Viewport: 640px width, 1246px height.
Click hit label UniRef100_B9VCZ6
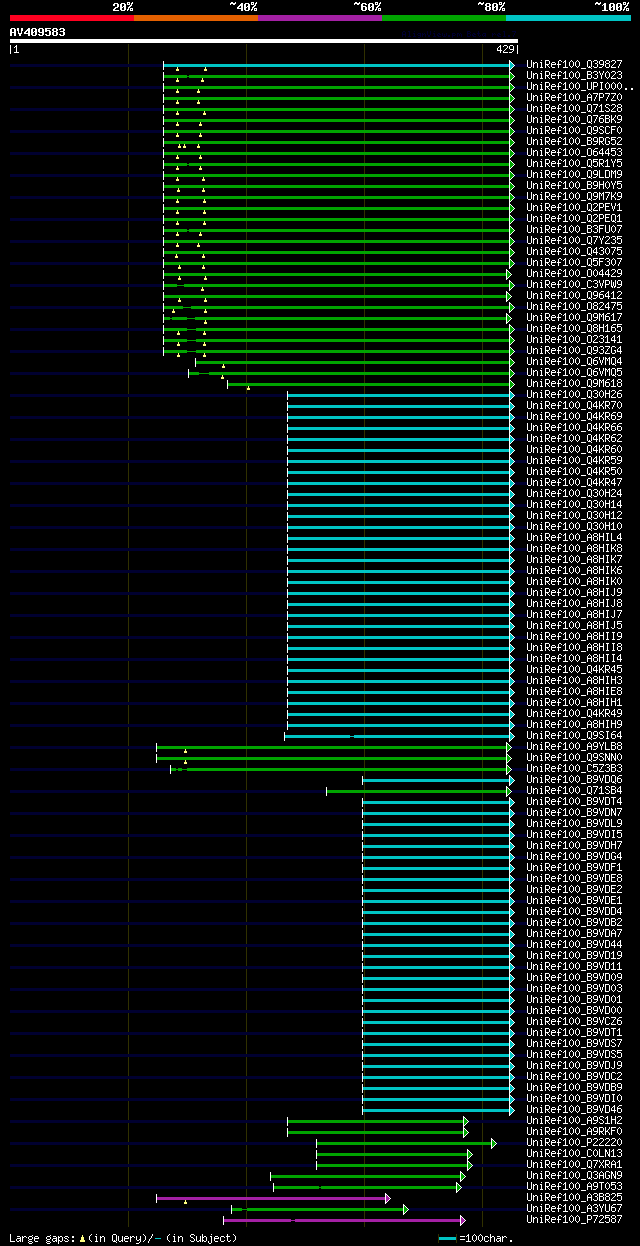[574, 1022]
